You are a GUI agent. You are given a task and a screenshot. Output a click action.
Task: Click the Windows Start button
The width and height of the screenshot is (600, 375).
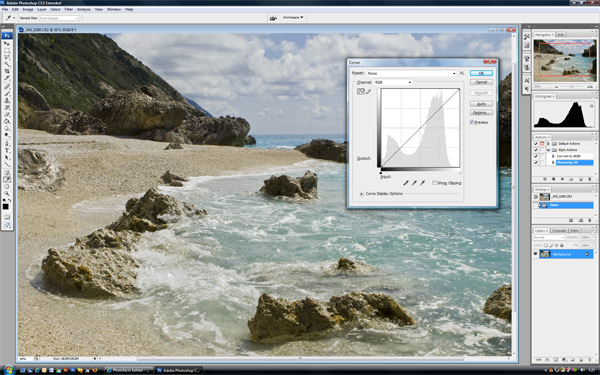(x=8, y=370)
